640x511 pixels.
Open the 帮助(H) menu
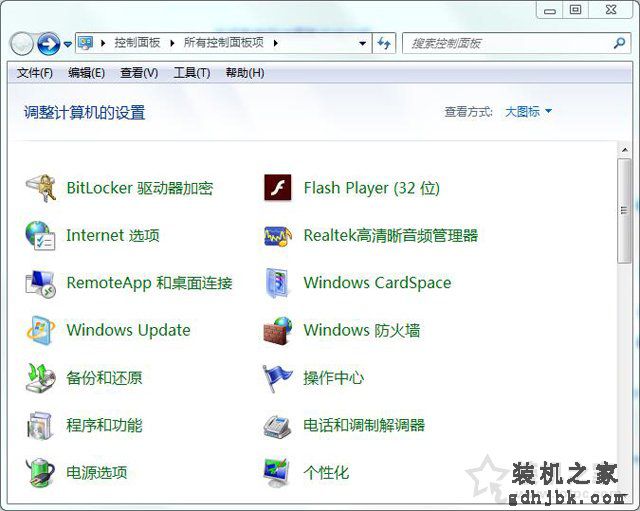point(245,73)
